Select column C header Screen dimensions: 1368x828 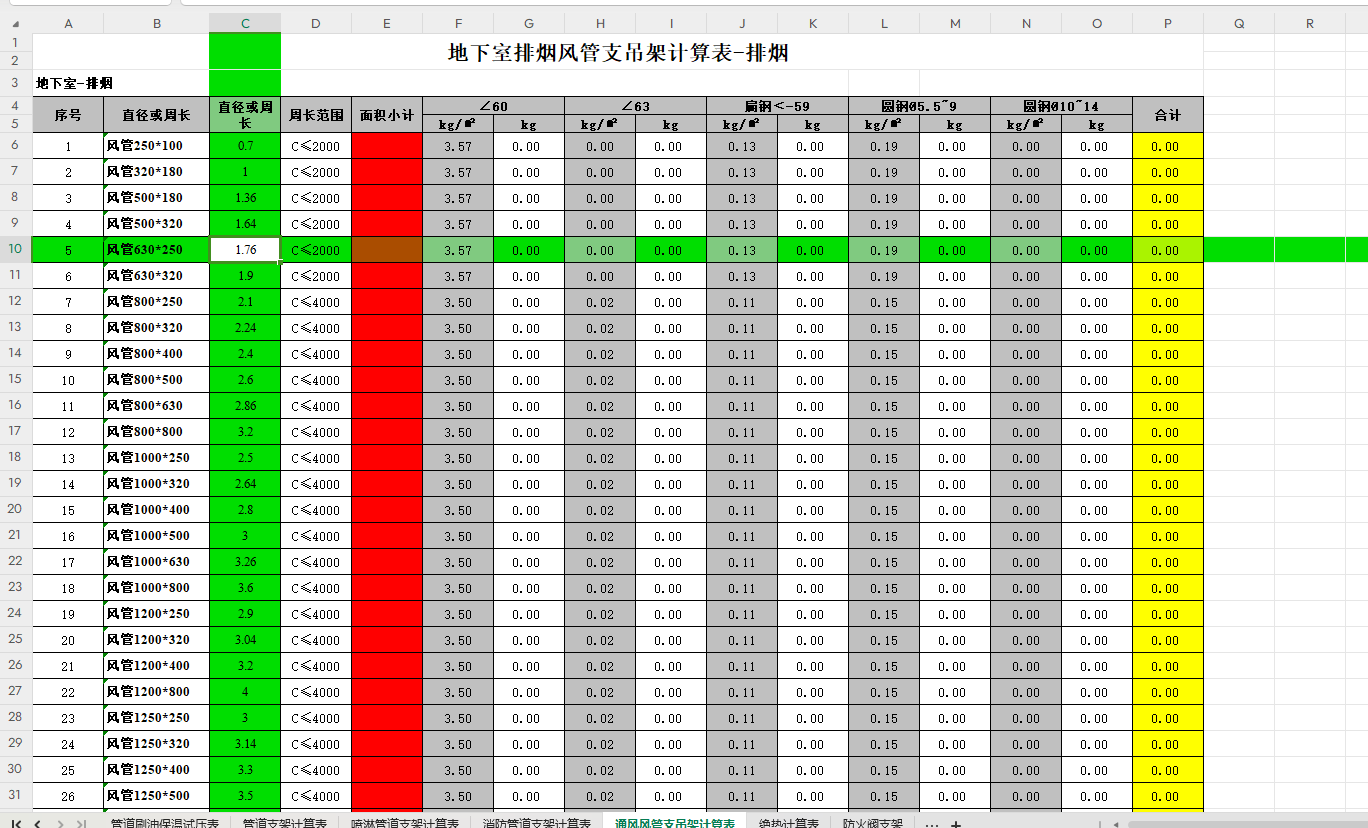245,23
